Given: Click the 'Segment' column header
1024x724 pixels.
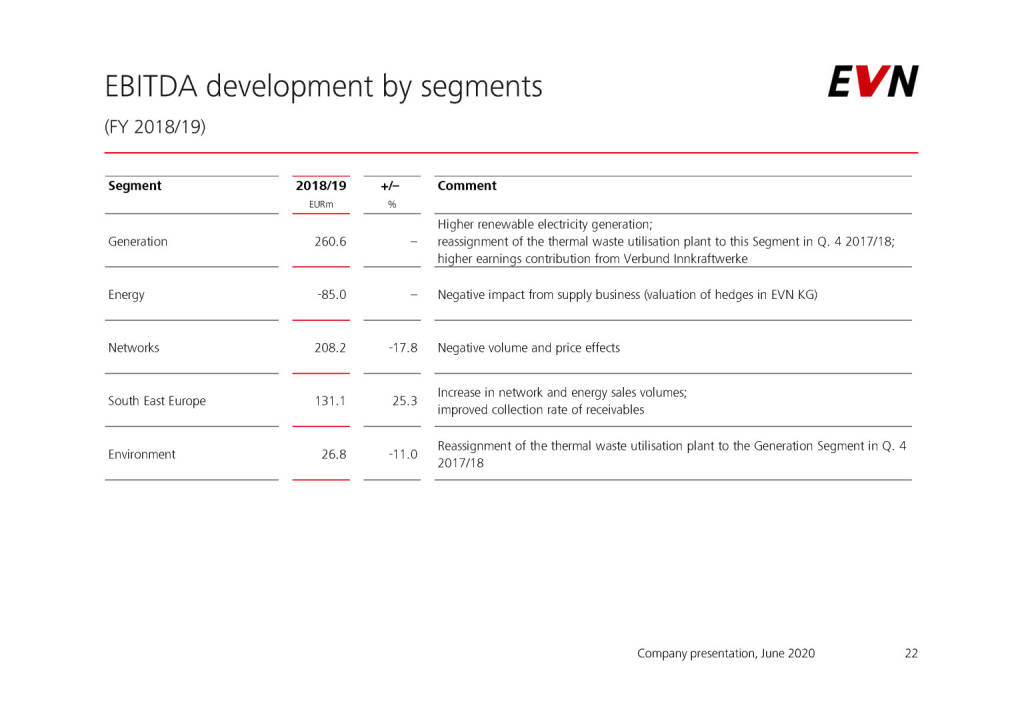Looking at the screenshot, I should [134, 186].
